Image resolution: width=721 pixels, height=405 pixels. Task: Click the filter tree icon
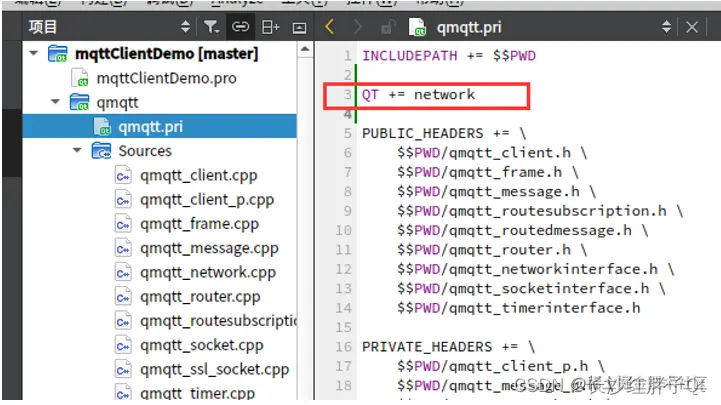click(211, 27)
